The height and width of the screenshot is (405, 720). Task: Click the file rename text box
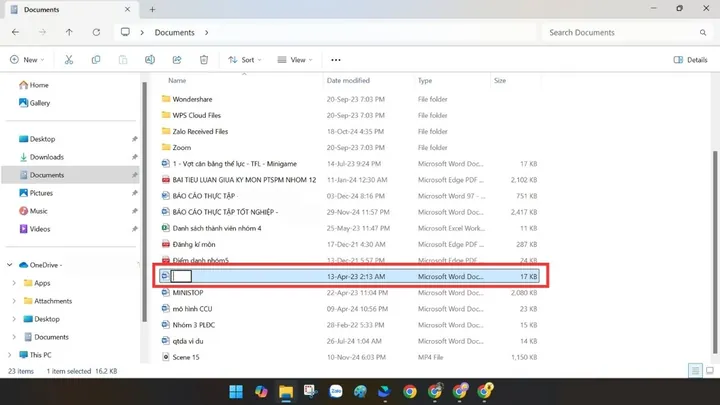[181, 276]
